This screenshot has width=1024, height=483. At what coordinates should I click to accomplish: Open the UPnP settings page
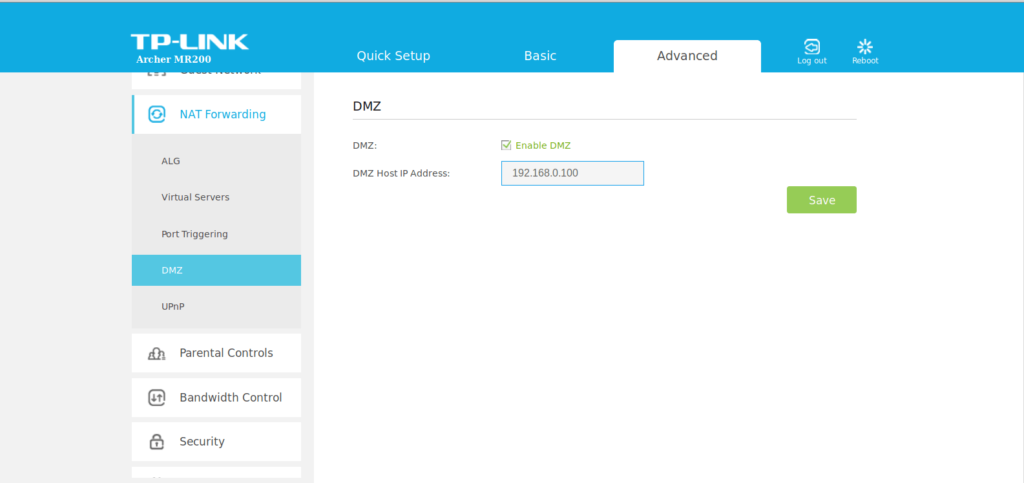pos(173,307)
